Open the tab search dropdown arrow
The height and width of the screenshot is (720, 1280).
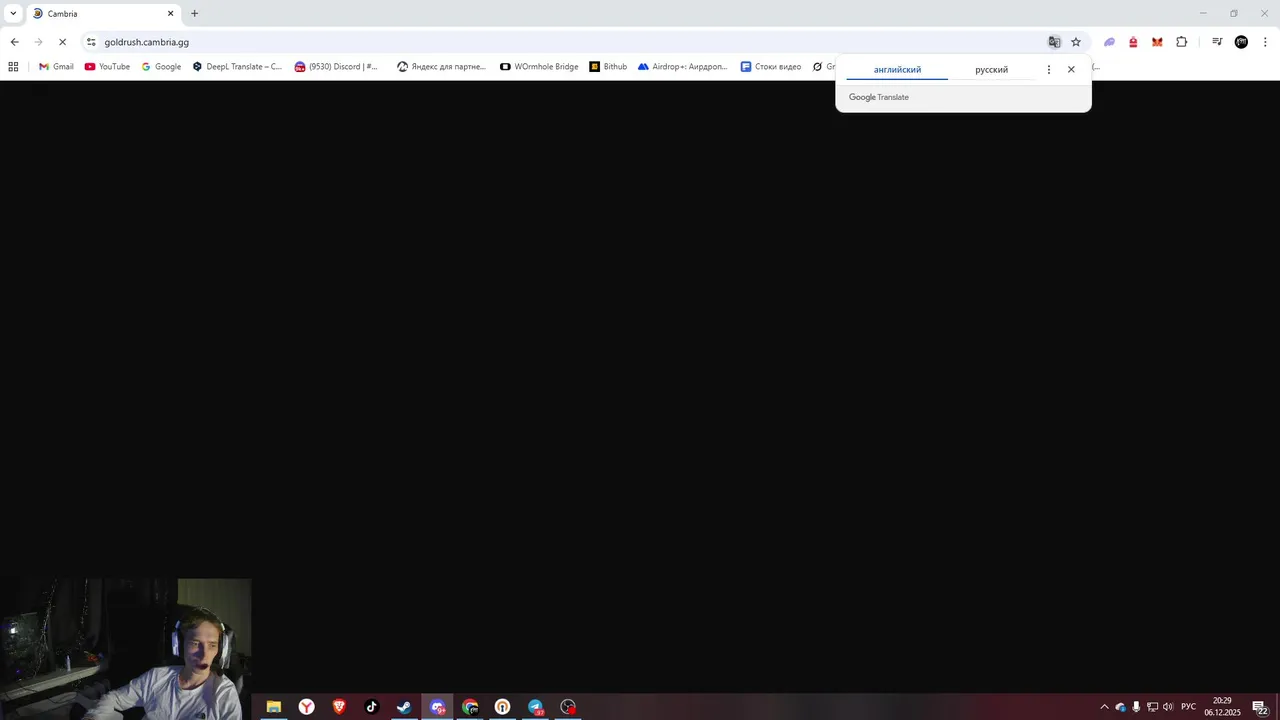pyautogui.click(x=13, y=13)
